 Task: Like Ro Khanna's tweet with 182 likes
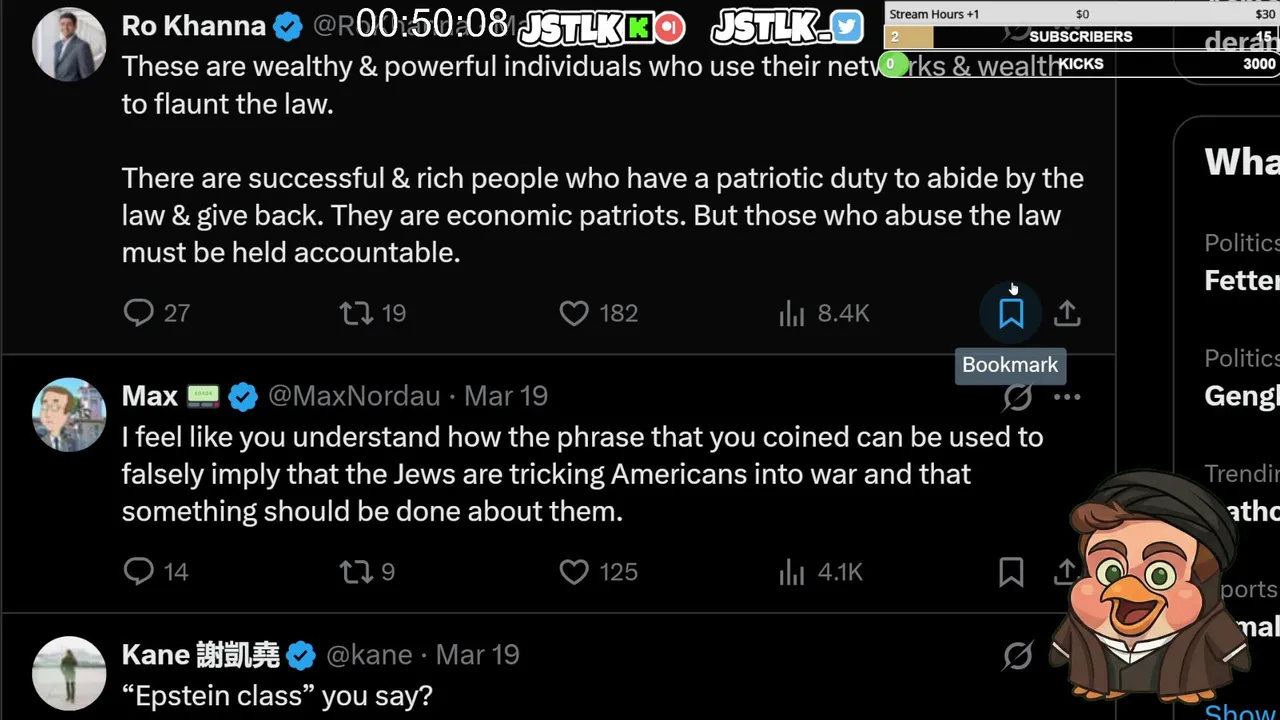tap(574, 314)
